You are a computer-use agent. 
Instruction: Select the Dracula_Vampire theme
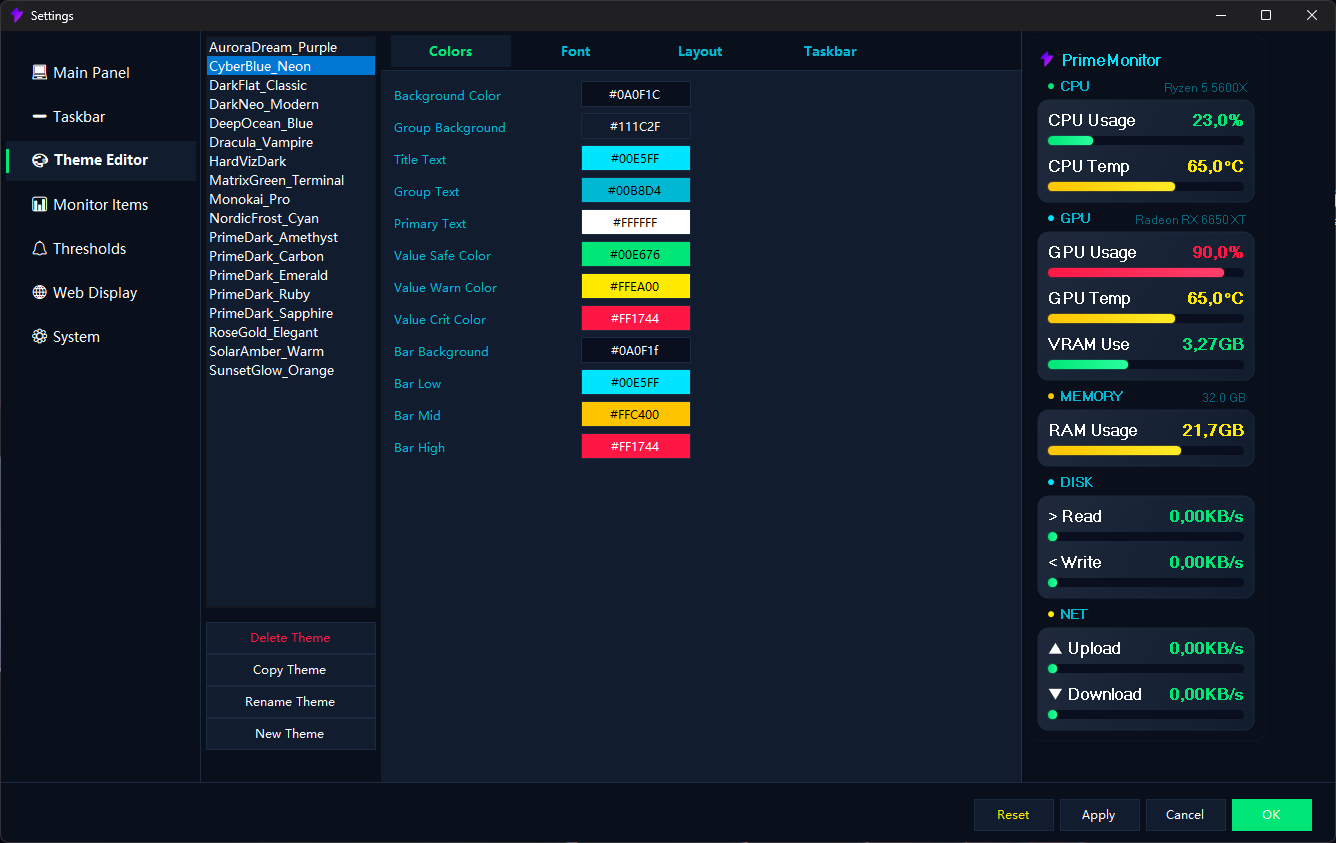[290, 142]
